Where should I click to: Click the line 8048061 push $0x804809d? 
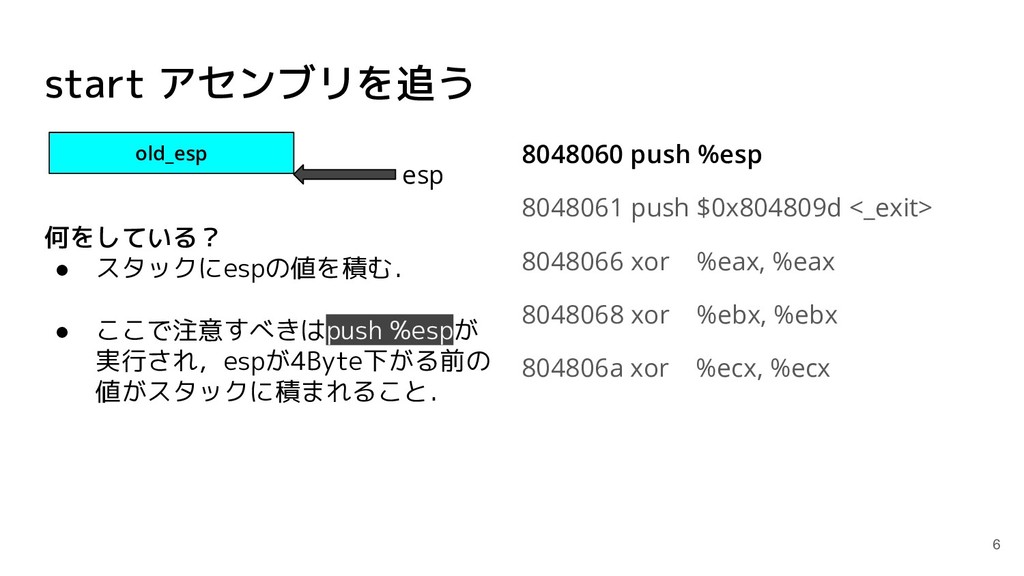[x=681, y=208]
